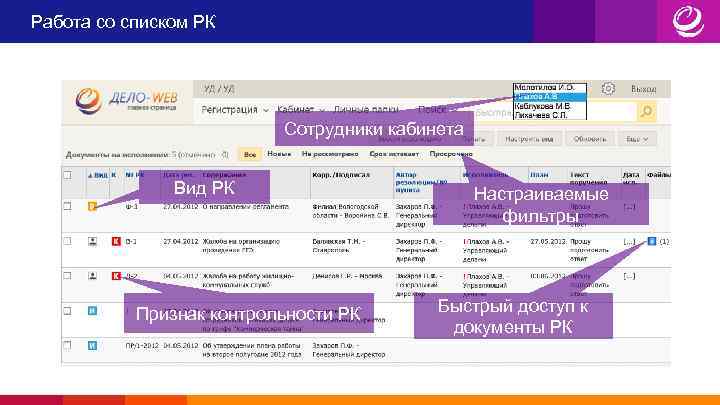This screenshot has height=405, width=720.
Task: Click the Обновить button
Action: point(590,139)
